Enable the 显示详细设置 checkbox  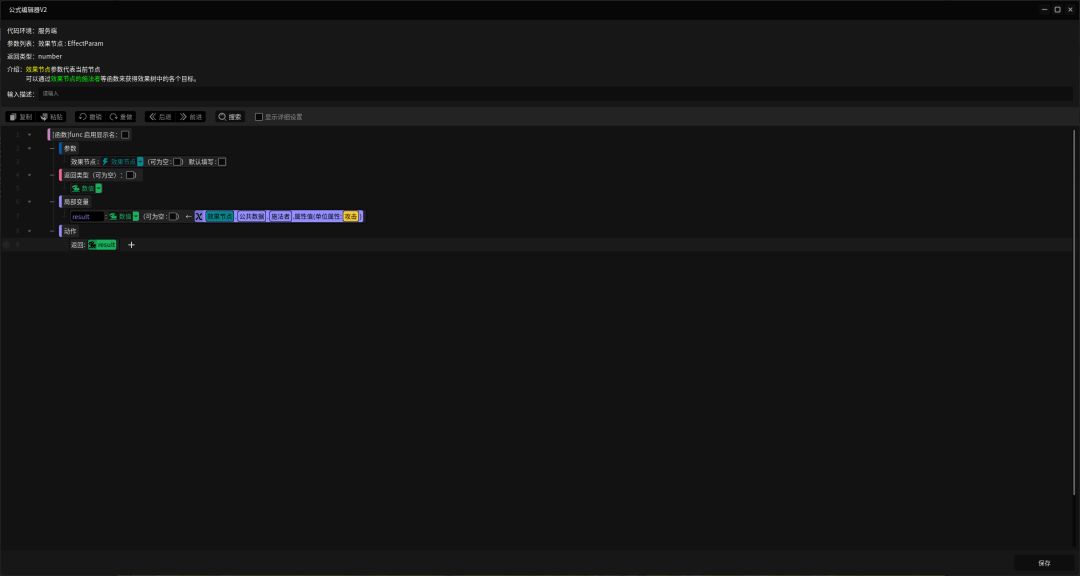click(259, 117)
